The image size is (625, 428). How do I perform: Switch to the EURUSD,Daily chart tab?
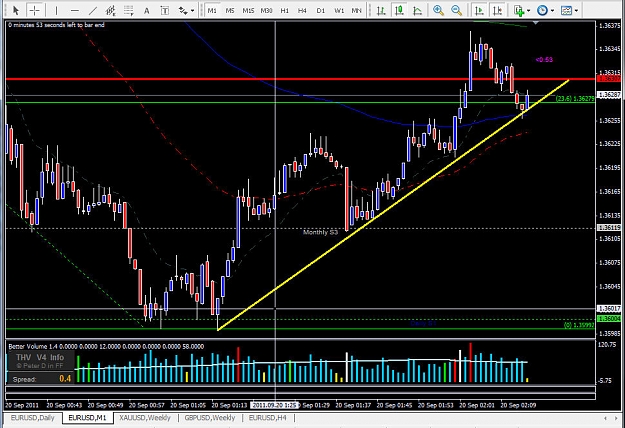point(32,418)
